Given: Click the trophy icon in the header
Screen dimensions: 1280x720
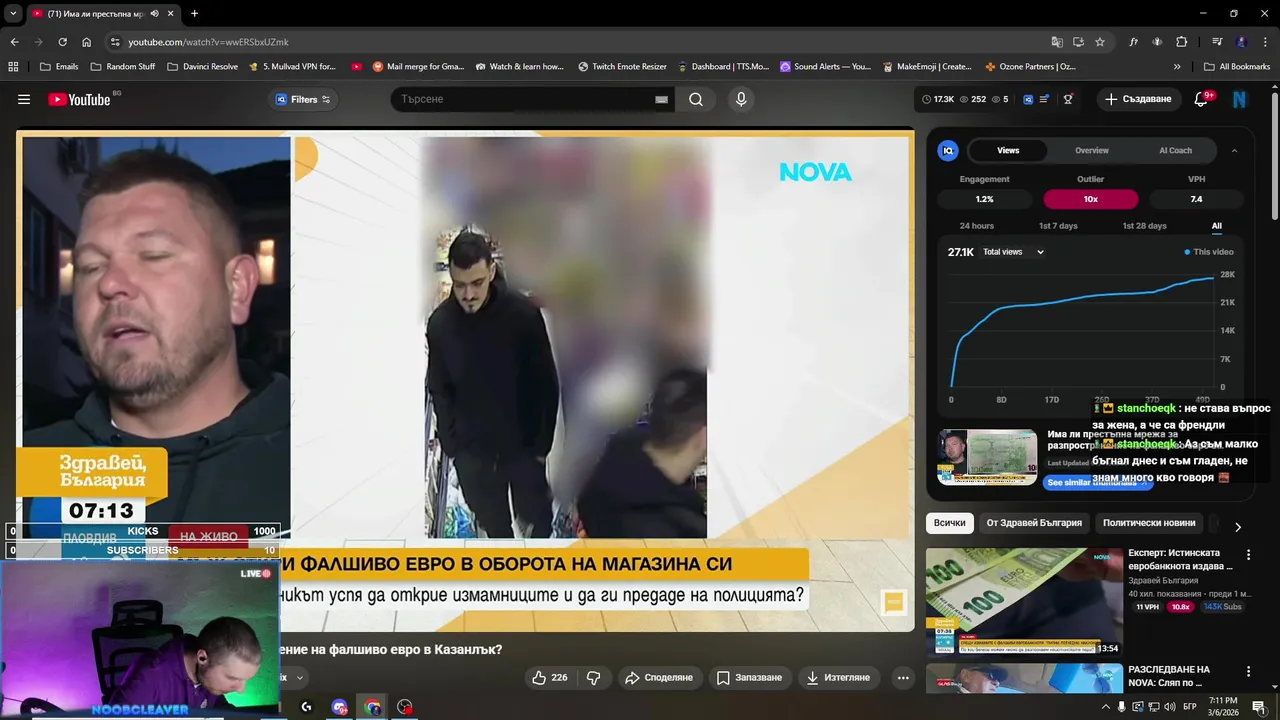Looking at the screenshot, I should click(1068, 99).
